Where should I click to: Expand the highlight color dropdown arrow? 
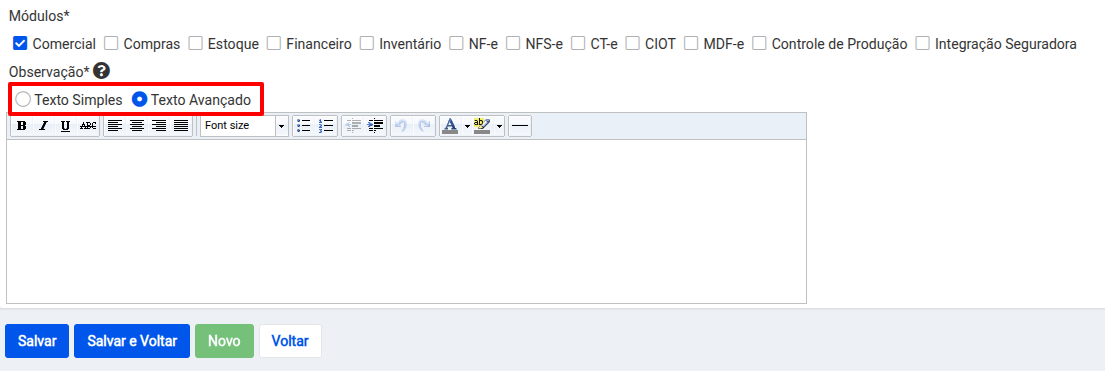[500, 127]
